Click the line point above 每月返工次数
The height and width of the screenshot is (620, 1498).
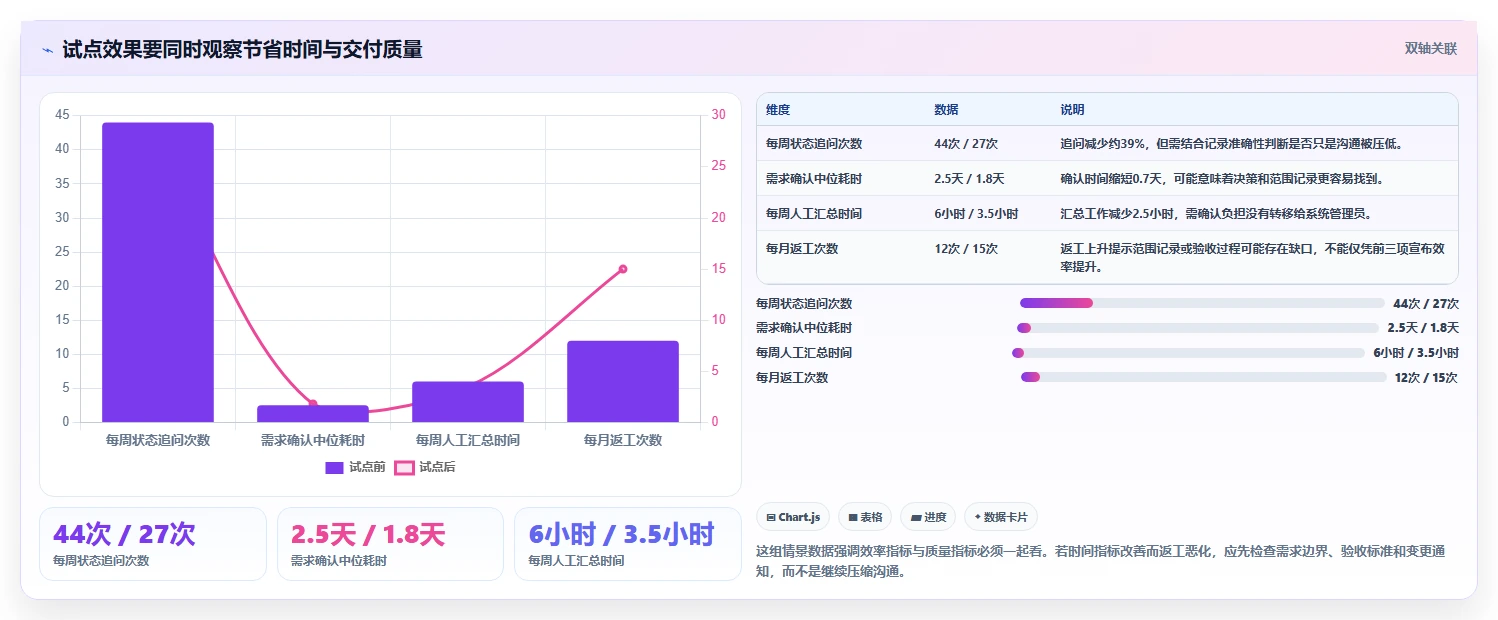pos(623,269)
